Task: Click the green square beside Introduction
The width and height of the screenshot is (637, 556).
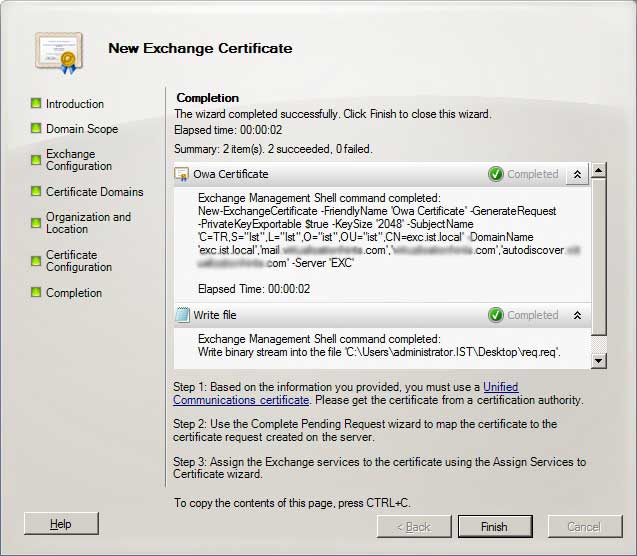Action: pyautogui.click(x=36, y=103)
